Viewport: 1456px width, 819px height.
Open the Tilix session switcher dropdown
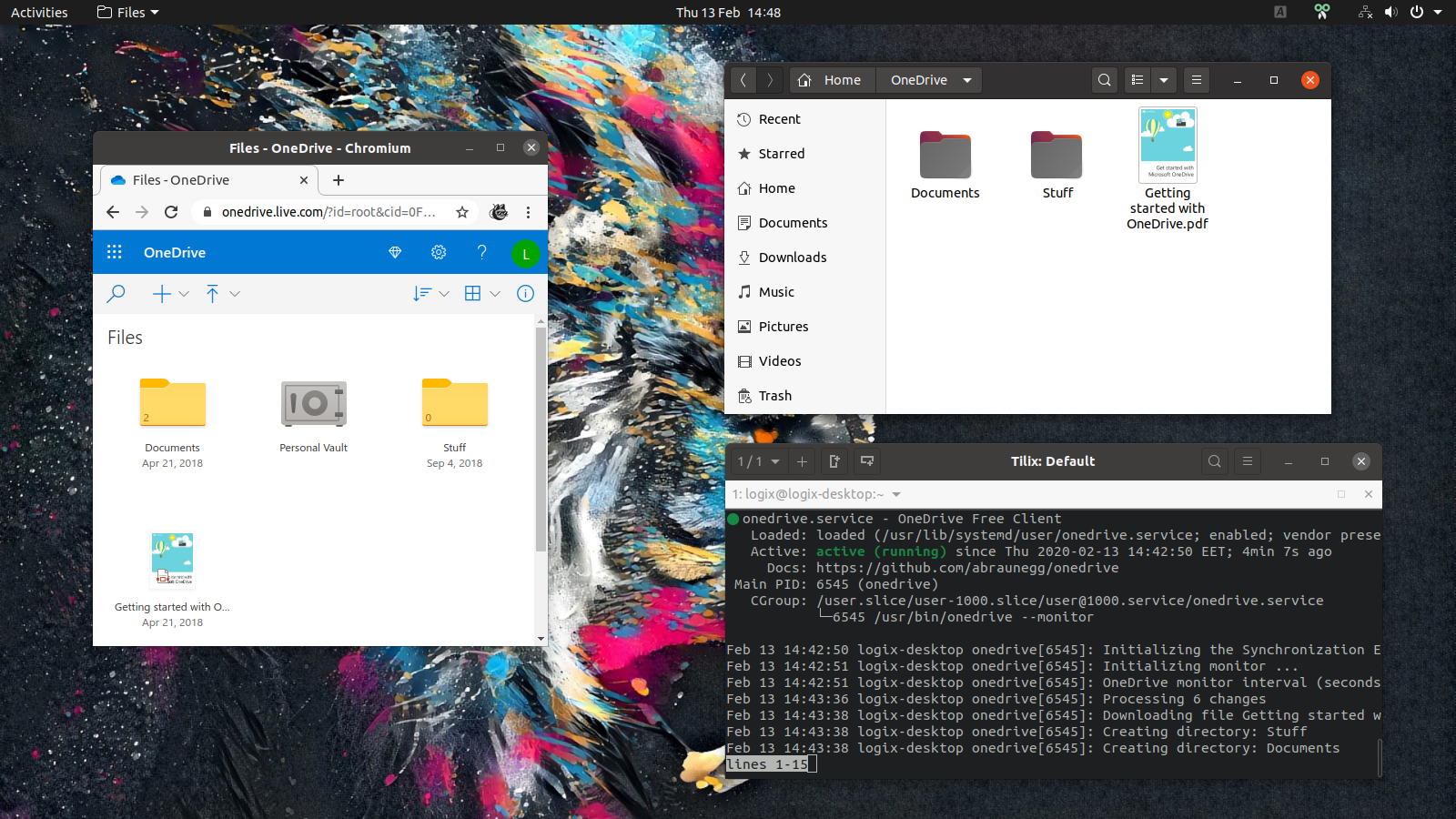pos(759,461)
